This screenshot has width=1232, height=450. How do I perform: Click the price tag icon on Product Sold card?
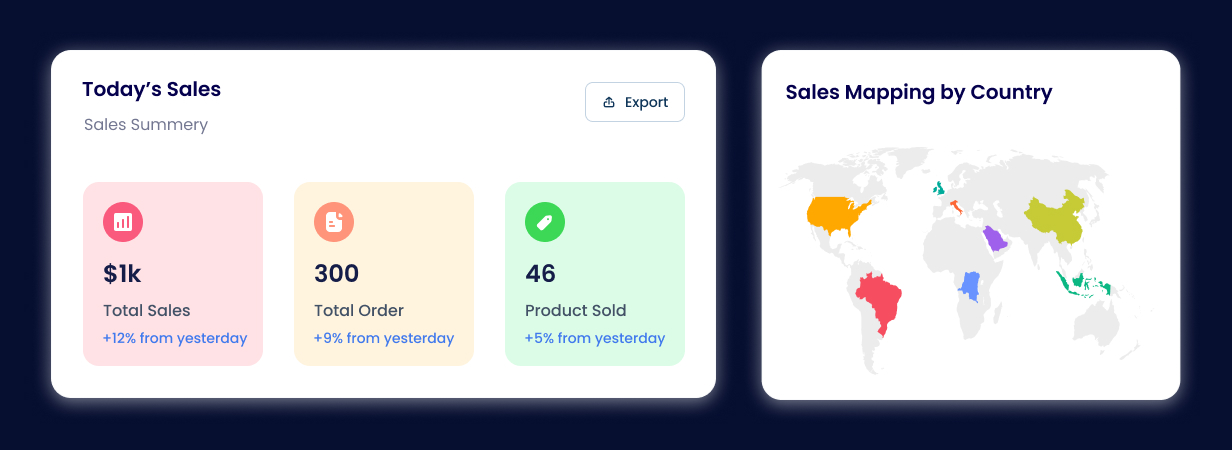coord(545,222)
